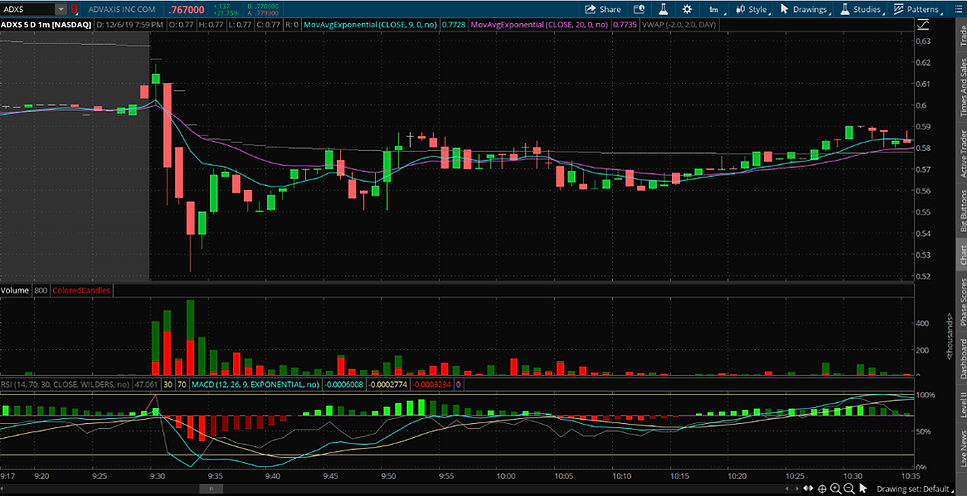Click the MACD value -0.0006008
Screen dimensions: 967x496
click(343, 384)
